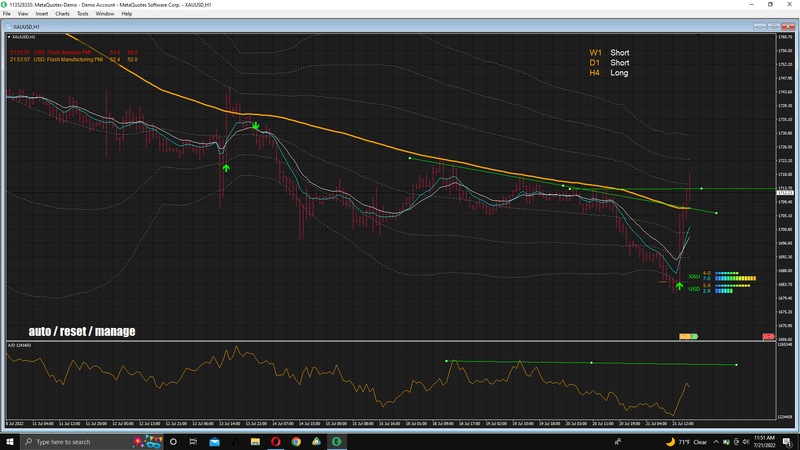800x450 pixels.
Task: Expand the chart title dropdown triangle
Action: coord(9,38)
